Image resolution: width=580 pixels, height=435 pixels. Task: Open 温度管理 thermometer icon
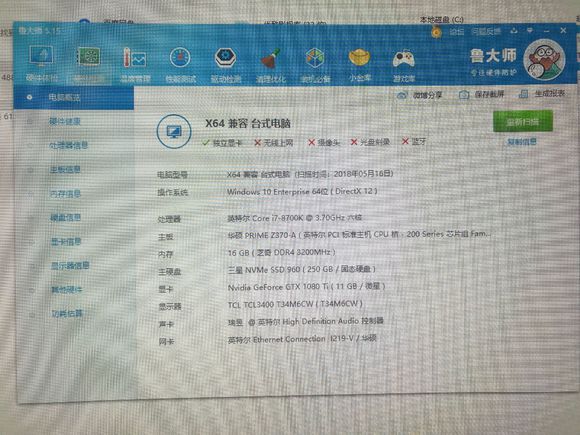pos(135,64)
